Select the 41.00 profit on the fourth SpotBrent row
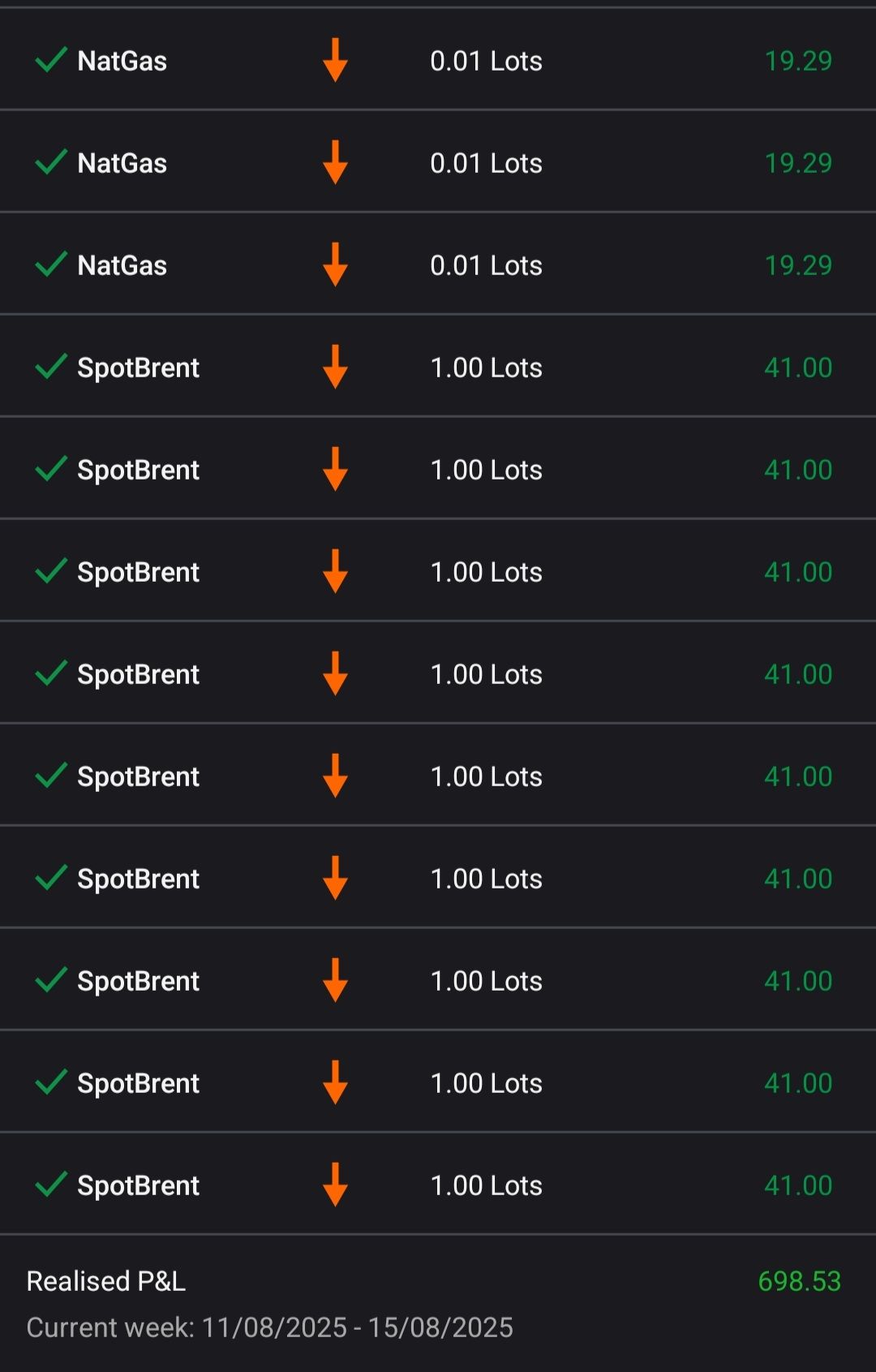The height and width of the screenshot is (1372, 876). (x=798, y=674)
